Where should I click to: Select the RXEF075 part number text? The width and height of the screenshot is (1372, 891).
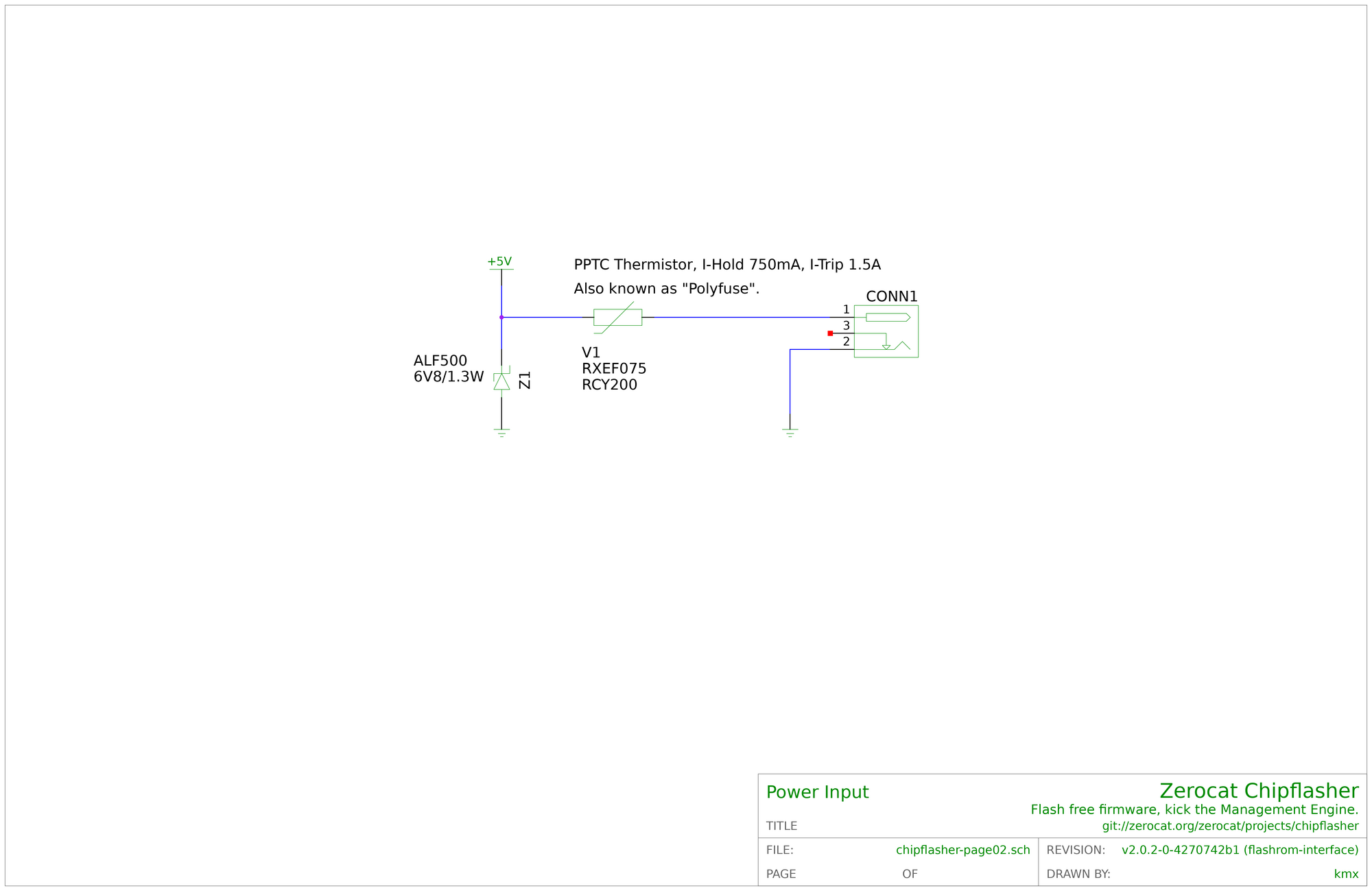(x=614, y=369)
